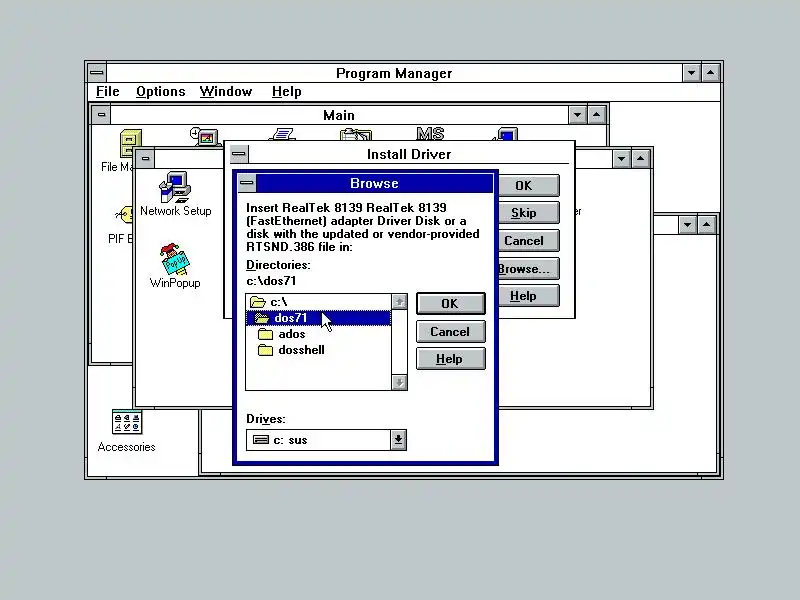
Task: Click the Control Panel icon in Main
Action: coord(205,135)
